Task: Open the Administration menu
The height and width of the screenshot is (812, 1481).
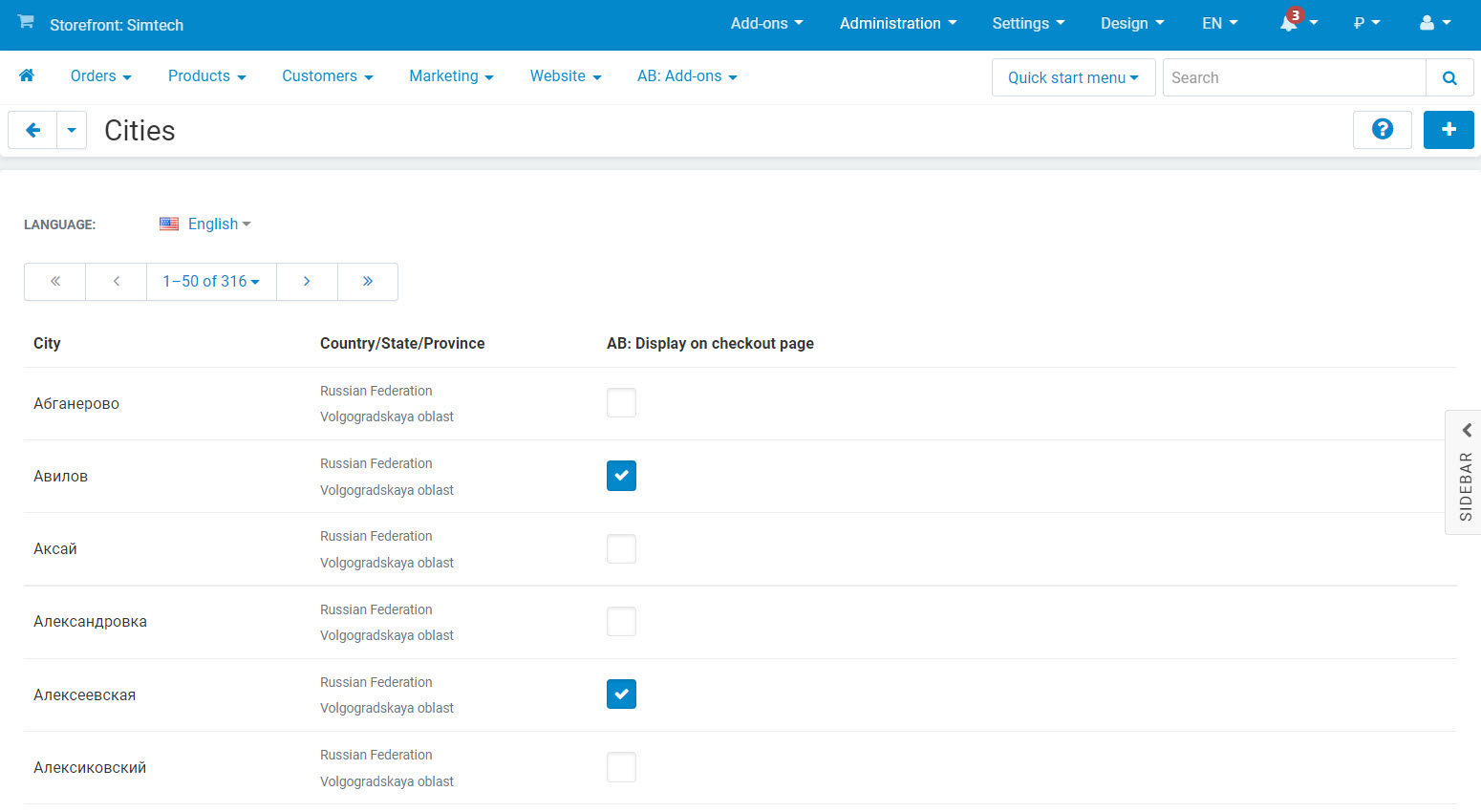Action: coord(897,24)
